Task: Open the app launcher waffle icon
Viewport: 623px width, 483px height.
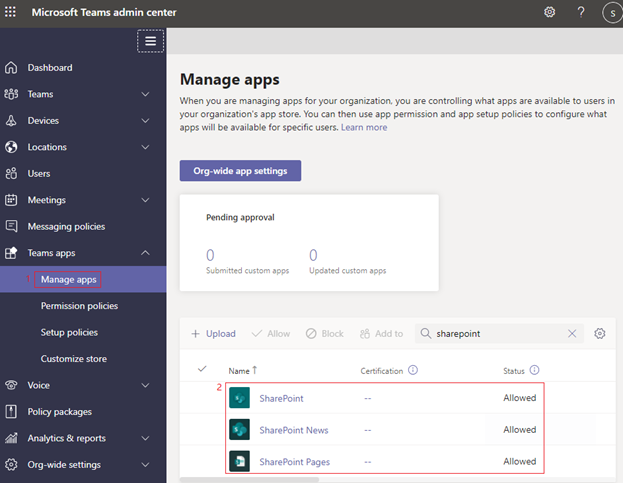Action: (x=10, y=12)
